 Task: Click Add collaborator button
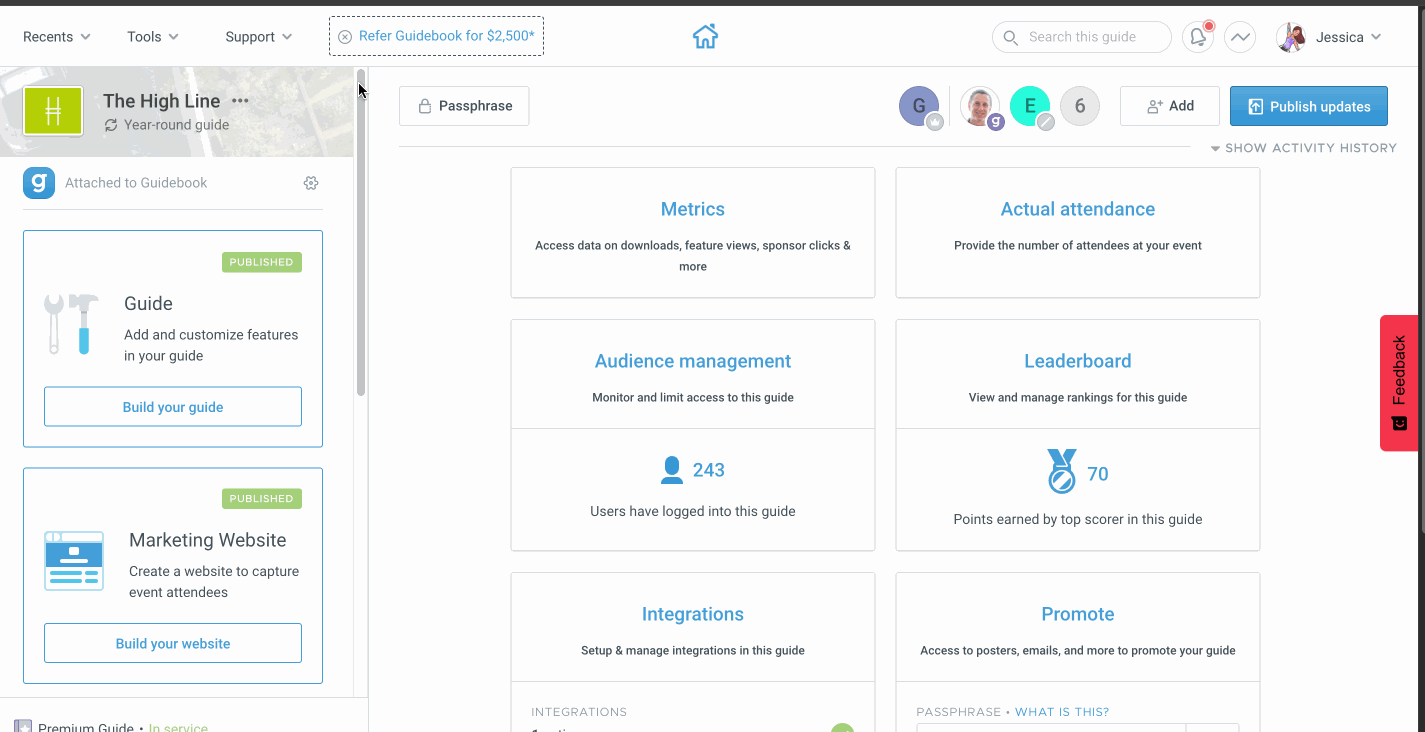click(x=1170, y=106)
